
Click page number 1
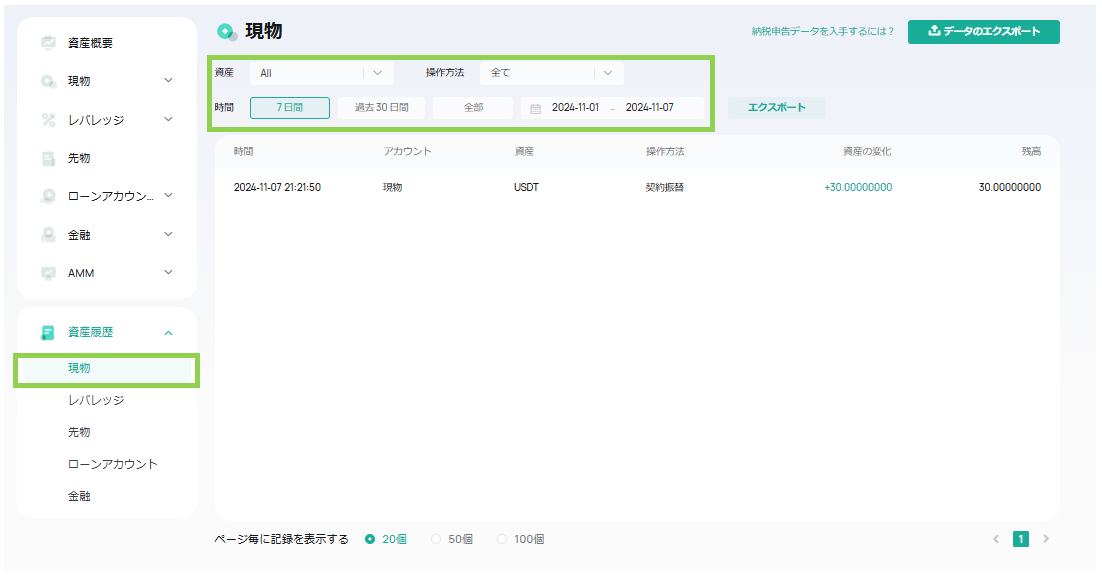(1020, 539)
